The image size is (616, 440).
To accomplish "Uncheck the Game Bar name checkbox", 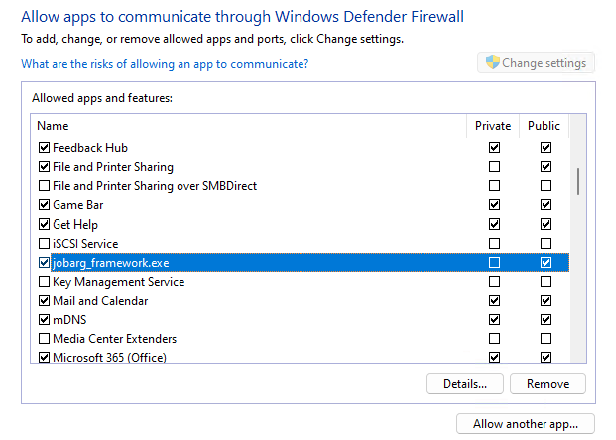I will point(44,205).
